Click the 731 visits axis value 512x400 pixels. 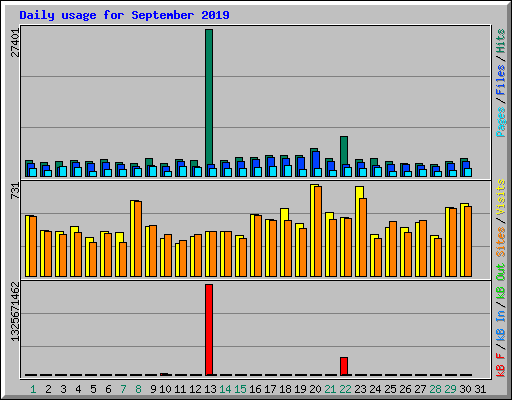coord(15,191)
